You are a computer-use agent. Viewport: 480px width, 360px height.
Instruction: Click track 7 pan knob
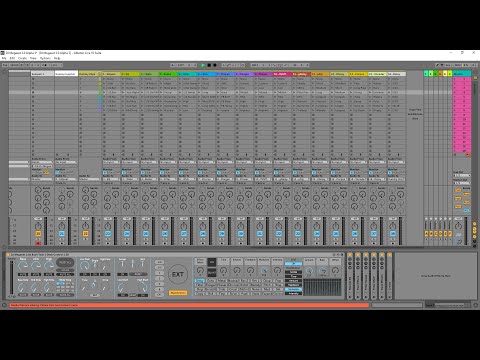(x=222, y=226)
